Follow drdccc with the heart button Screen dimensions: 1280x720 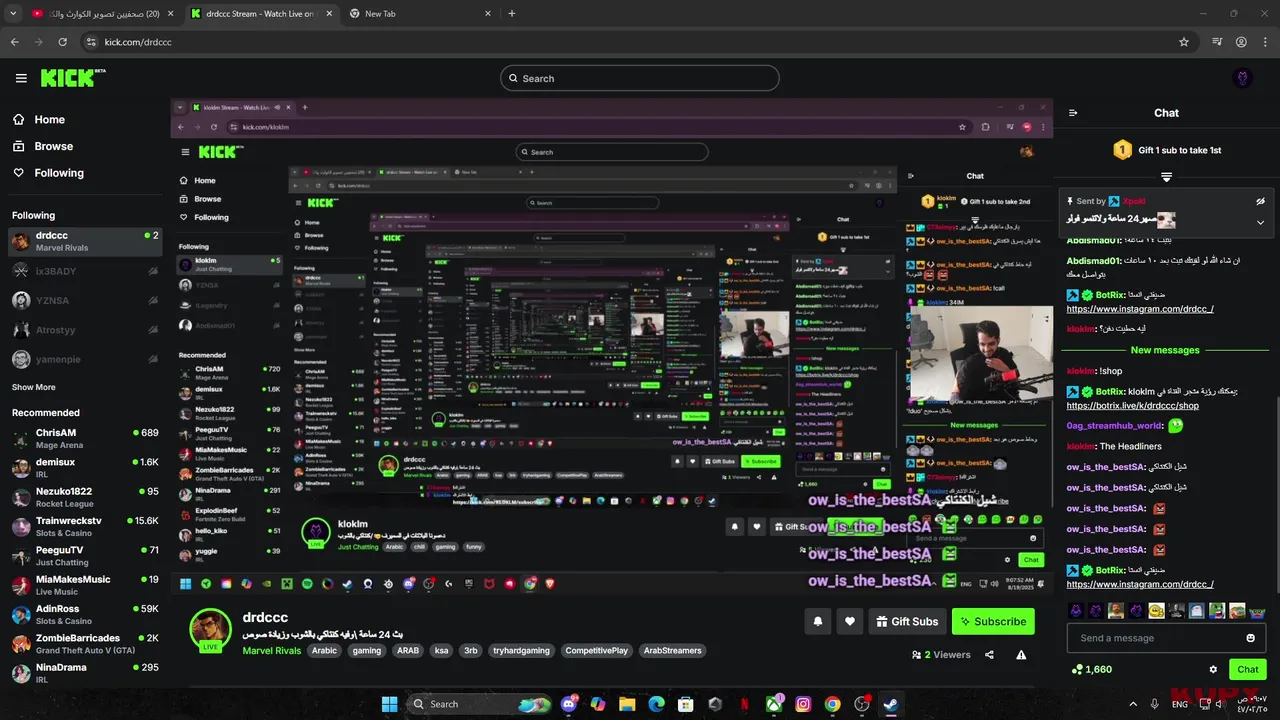click(849, 621)
